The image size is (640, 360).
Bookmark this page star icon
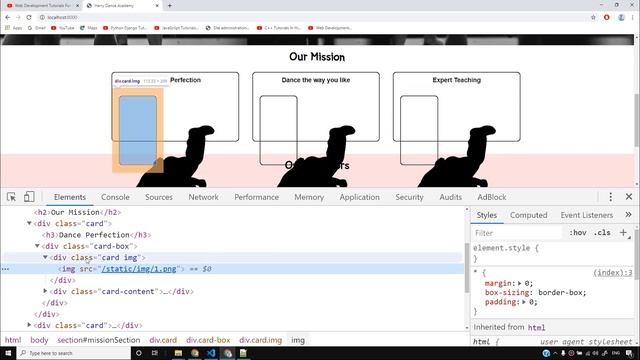click(x=593, y=17)
